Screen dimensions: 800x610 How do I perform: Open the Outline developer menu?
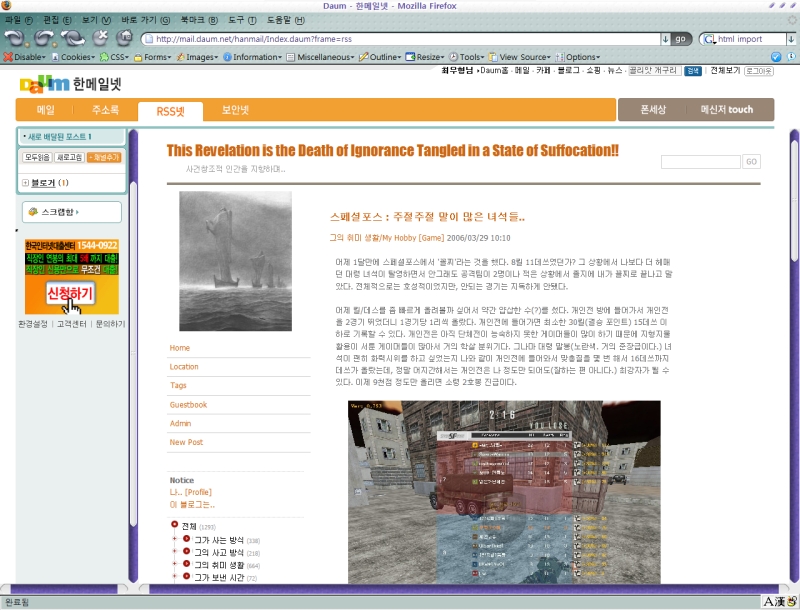point(380,57)
